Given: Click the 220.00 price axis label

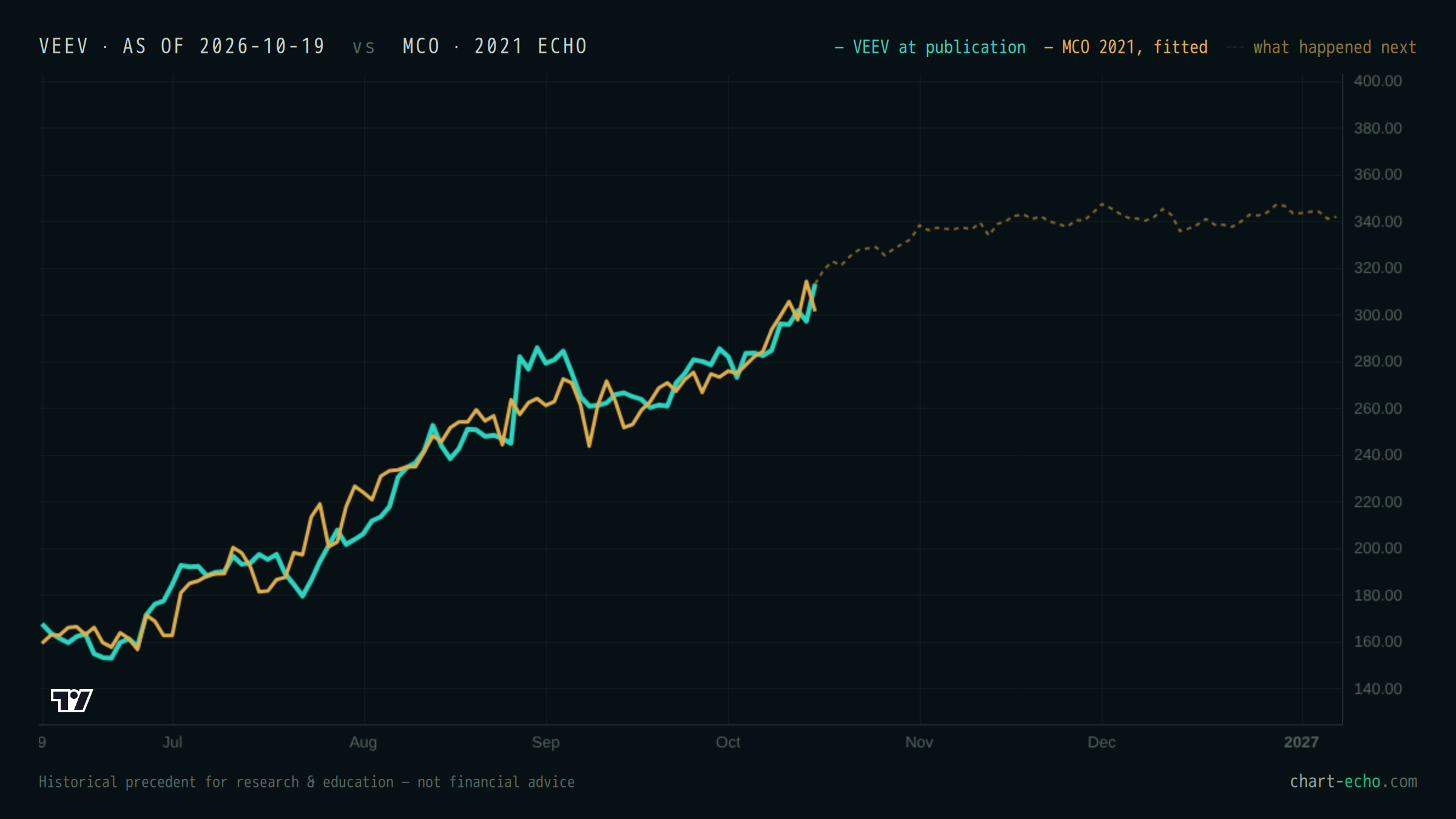Looking at the screenshot, I should click(1378, 502).
